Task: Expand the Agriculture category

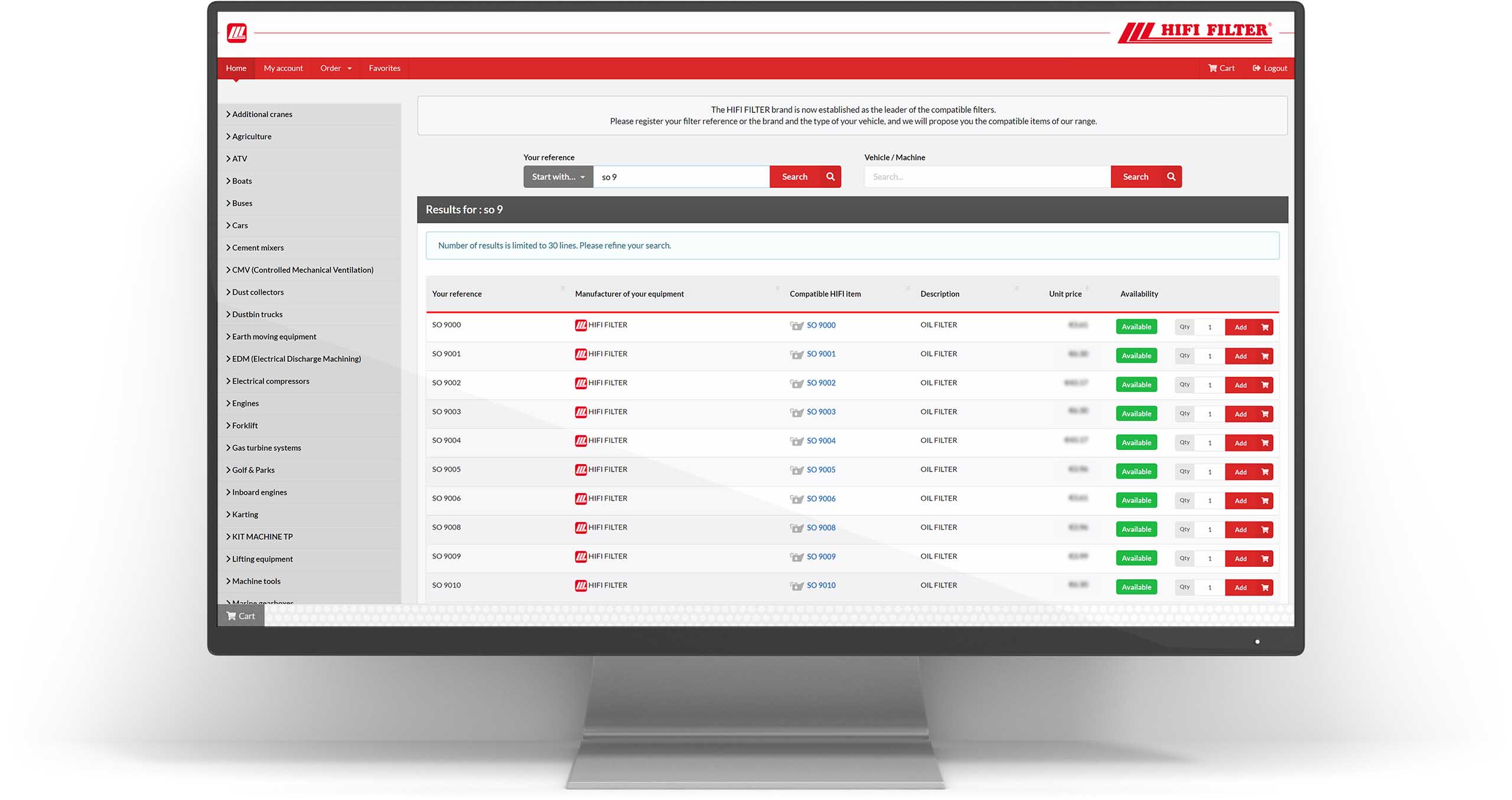Action: [252, 136]
